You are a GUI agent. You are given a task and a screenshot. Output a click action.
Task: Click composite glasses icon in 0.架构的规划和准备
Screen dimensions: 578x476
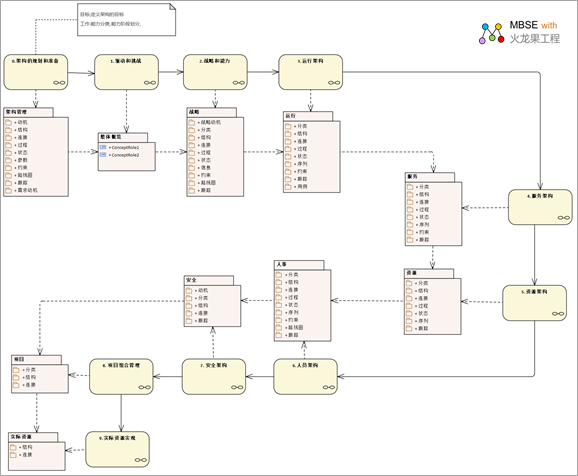click(x=59, y=83)
